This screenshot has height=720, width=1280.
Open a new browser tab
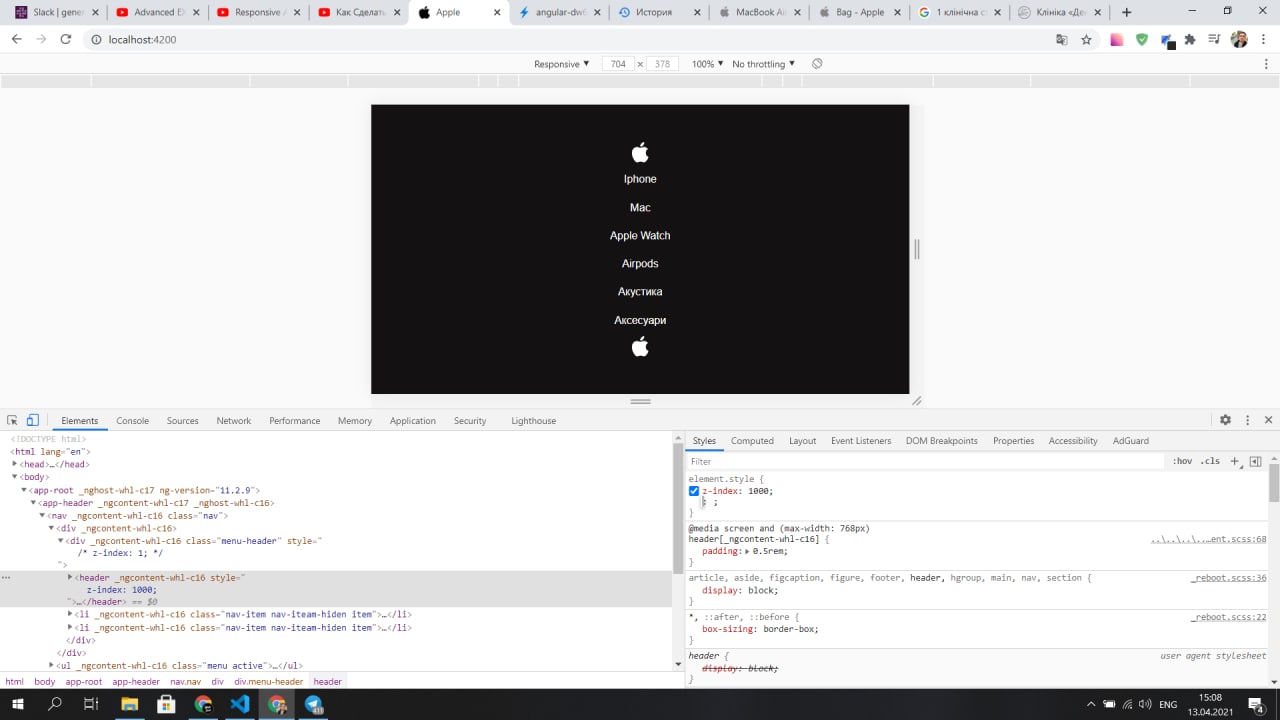tap(1127, 12)
